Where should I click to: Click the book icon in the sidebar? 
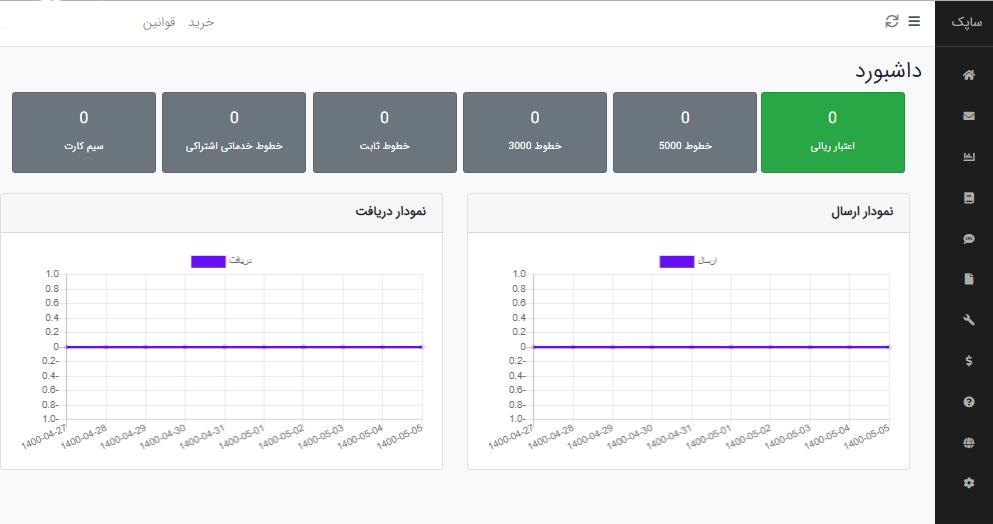point(967,198)
